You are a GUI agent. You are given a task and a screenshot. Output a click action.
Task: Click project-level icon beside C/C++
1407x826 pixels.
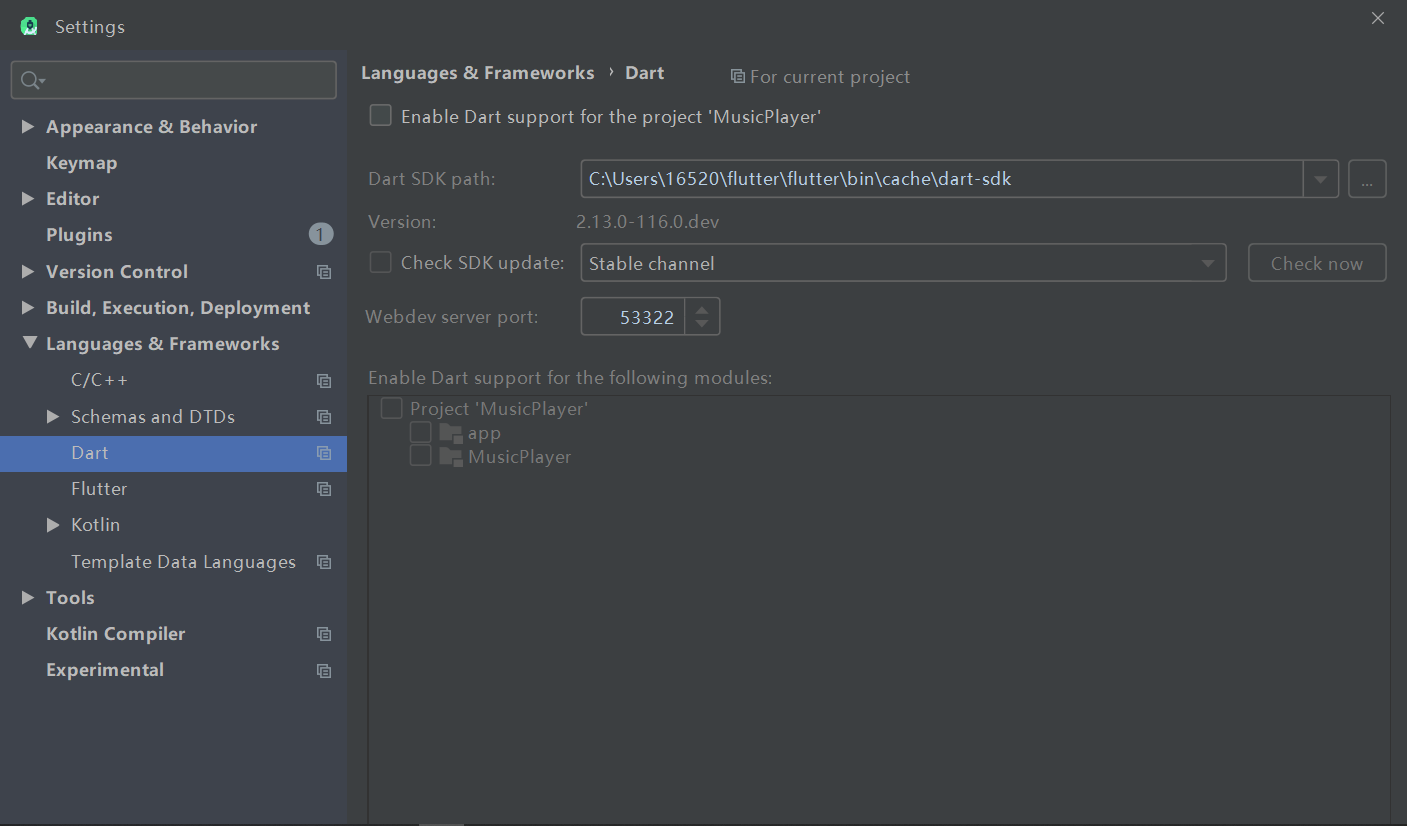click(324, 381)
